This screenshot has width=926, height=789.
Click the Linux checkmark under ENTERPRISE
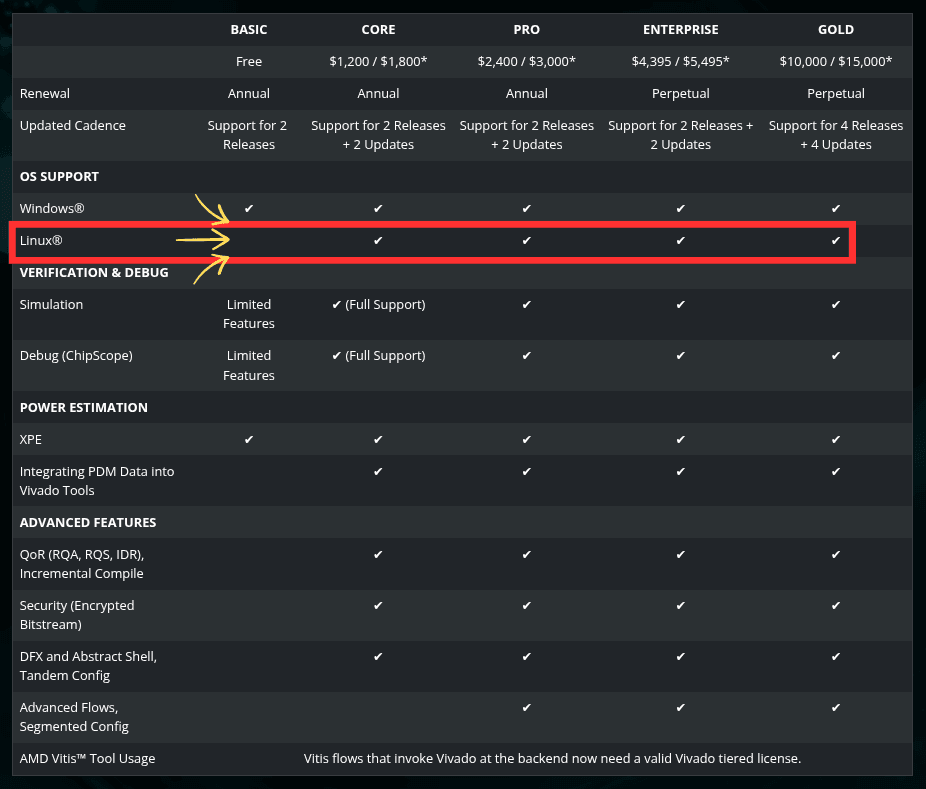tap(680, 240)
